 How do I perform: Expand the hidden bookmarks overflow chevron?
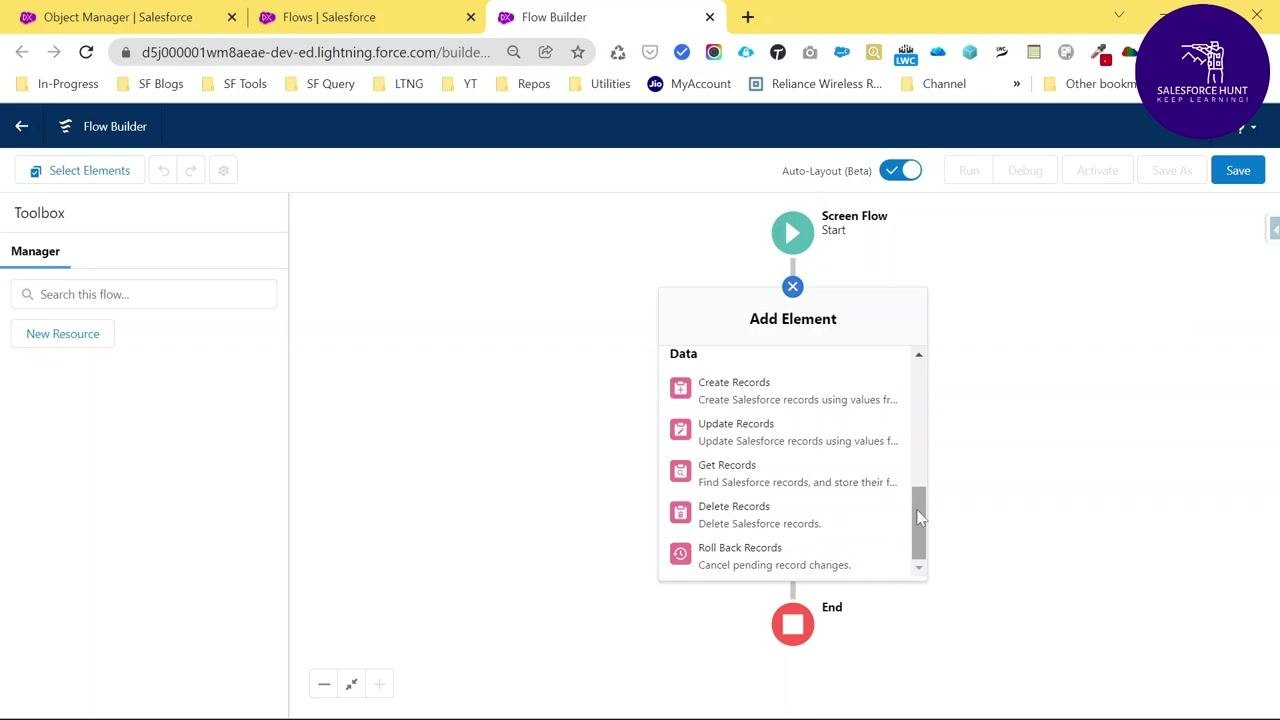tap(1016, 84)
